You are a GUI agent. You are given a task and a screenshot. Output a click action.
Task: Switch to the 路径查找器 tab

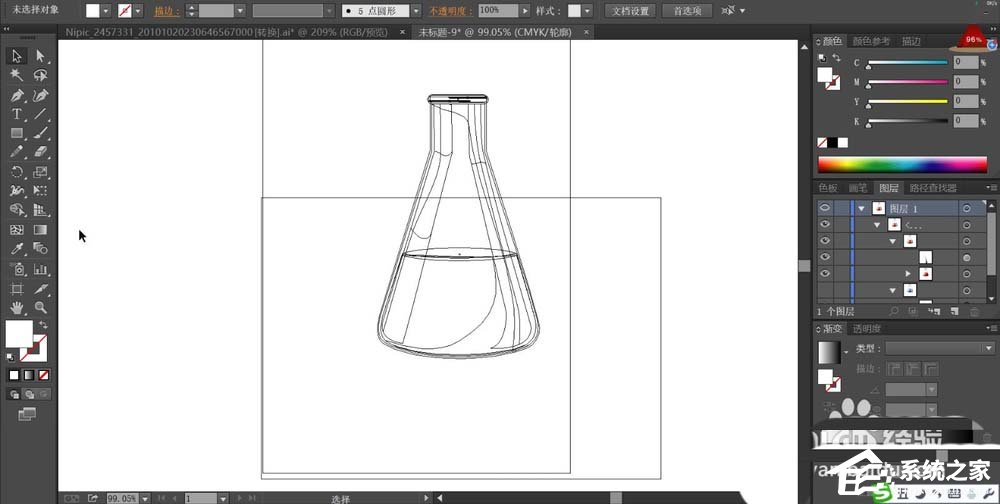point(931,188)
